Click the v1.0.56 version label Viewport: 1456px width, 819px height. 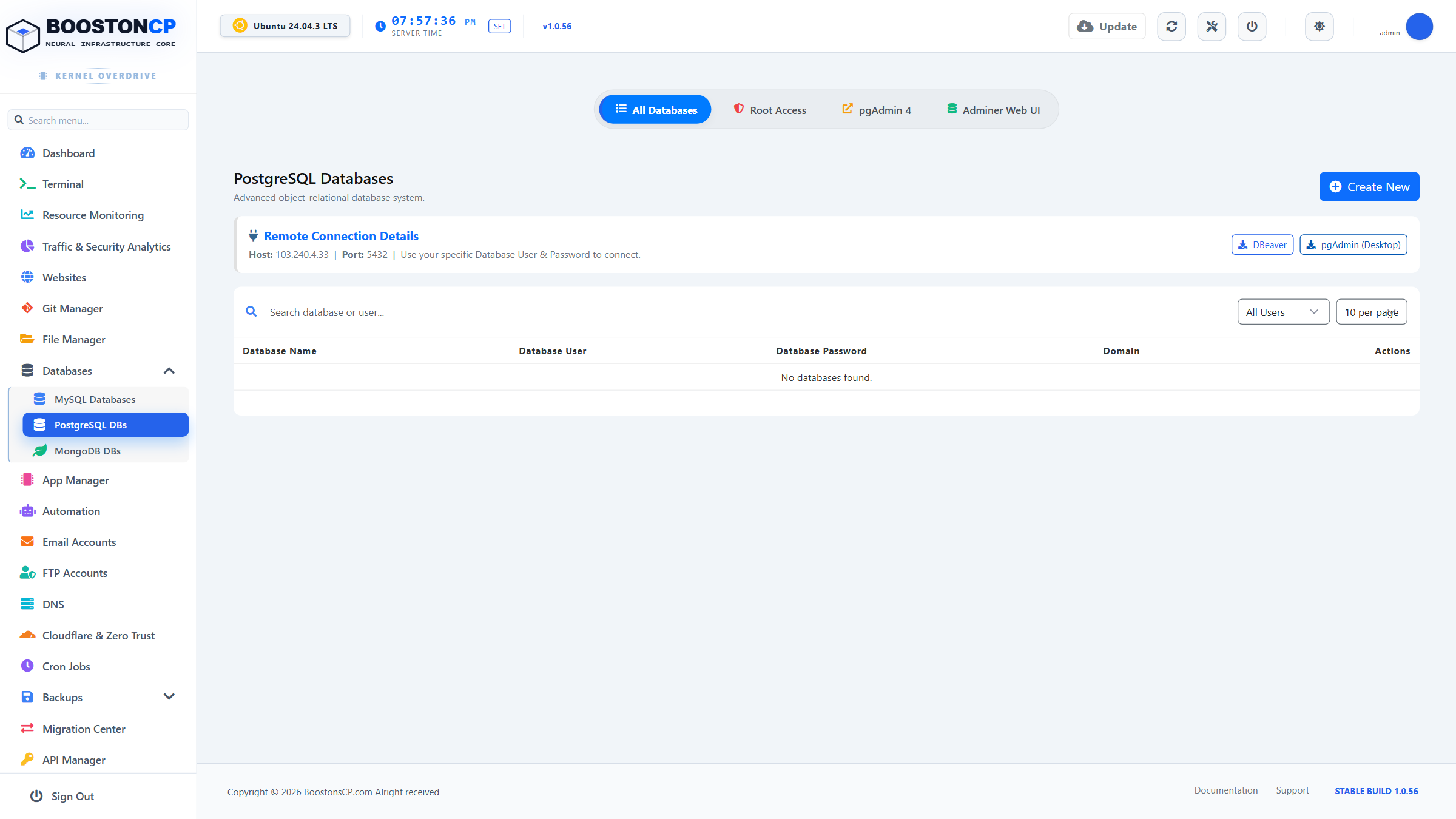point(557,26)
